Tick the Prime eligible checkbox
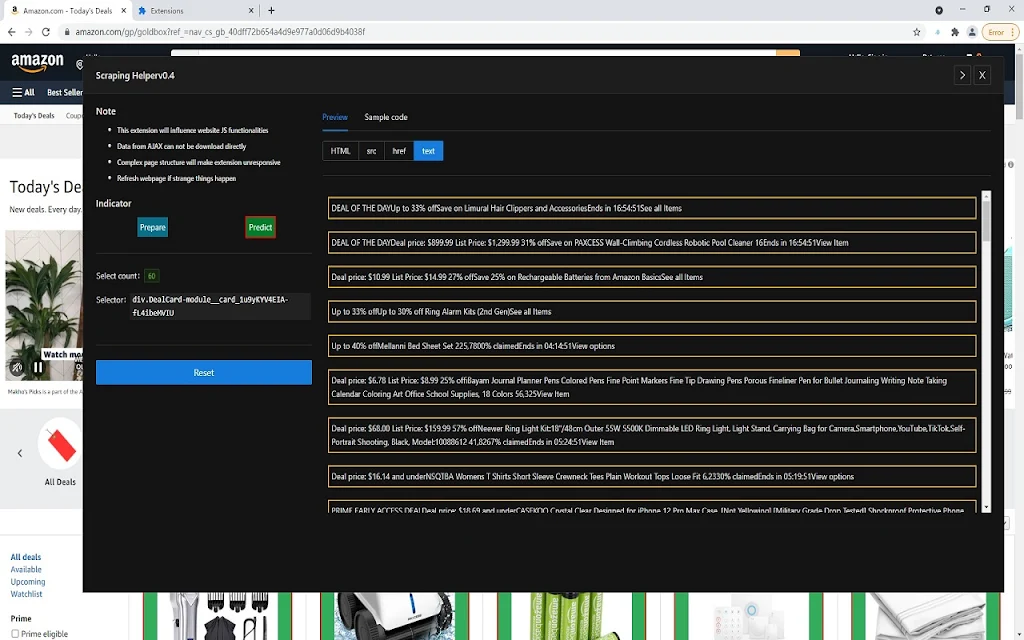This screenshot has height=640, width=1024. [15, 633]
